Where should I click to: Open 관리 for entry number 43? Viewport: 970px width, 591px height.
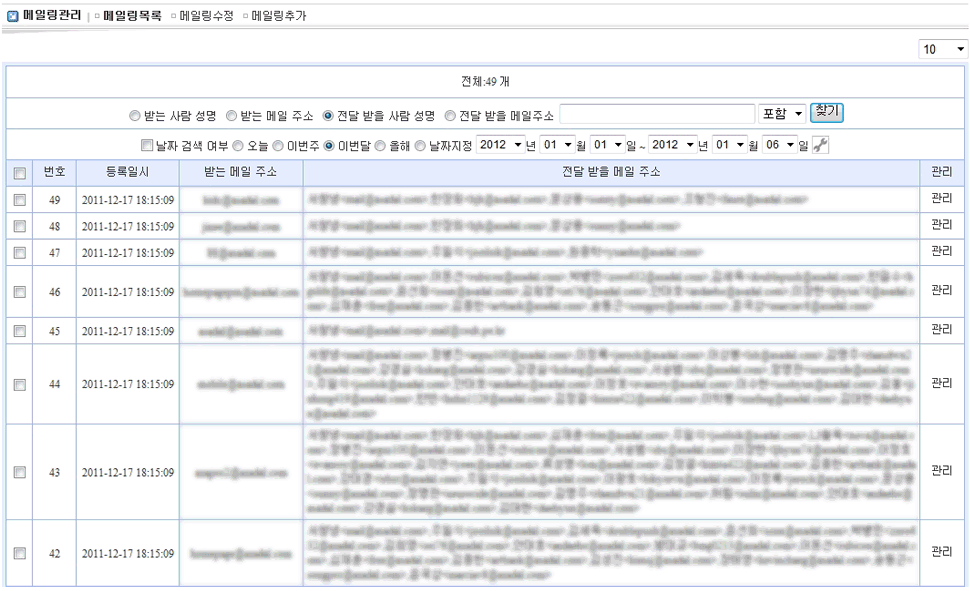942,470
